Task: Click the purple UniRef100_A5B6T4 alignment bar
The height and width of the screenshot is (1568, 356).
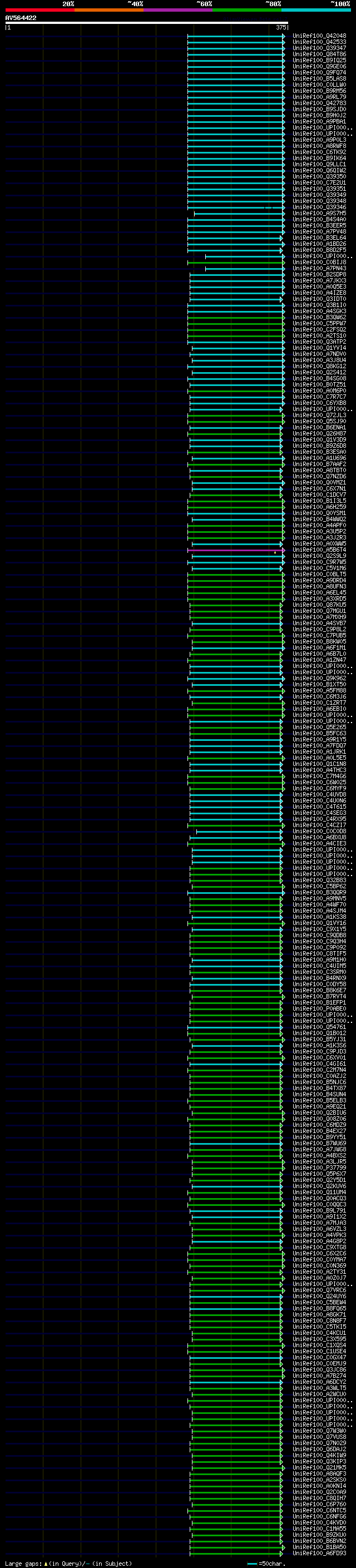Action: pyautogui.click(x=236, y=550)
